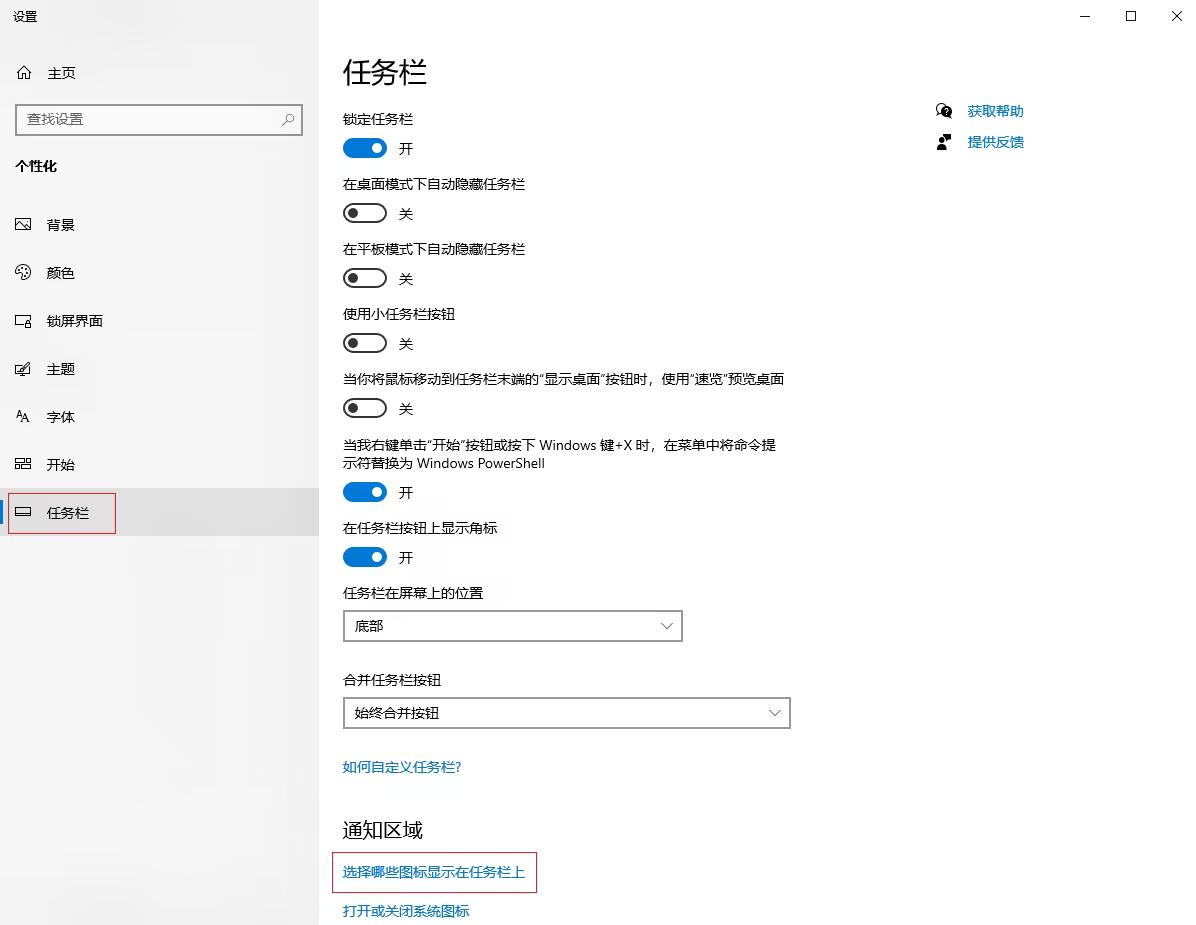Expand the 任务栏在屏幕上的位置 dropdown
The image size is (1196, 925).
tap(512, 626)
